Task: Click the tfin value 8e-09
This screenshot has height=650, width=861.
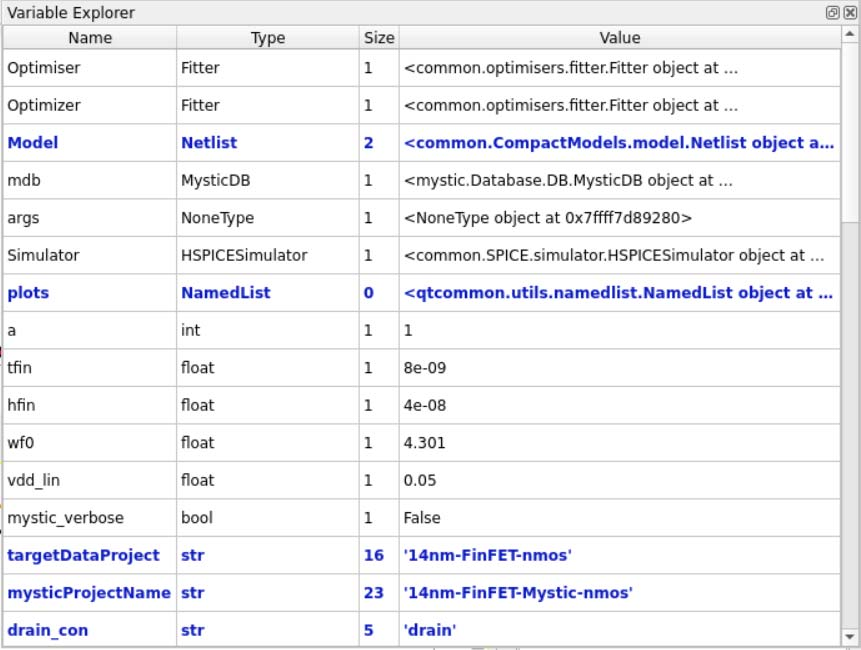Action: 425,368
